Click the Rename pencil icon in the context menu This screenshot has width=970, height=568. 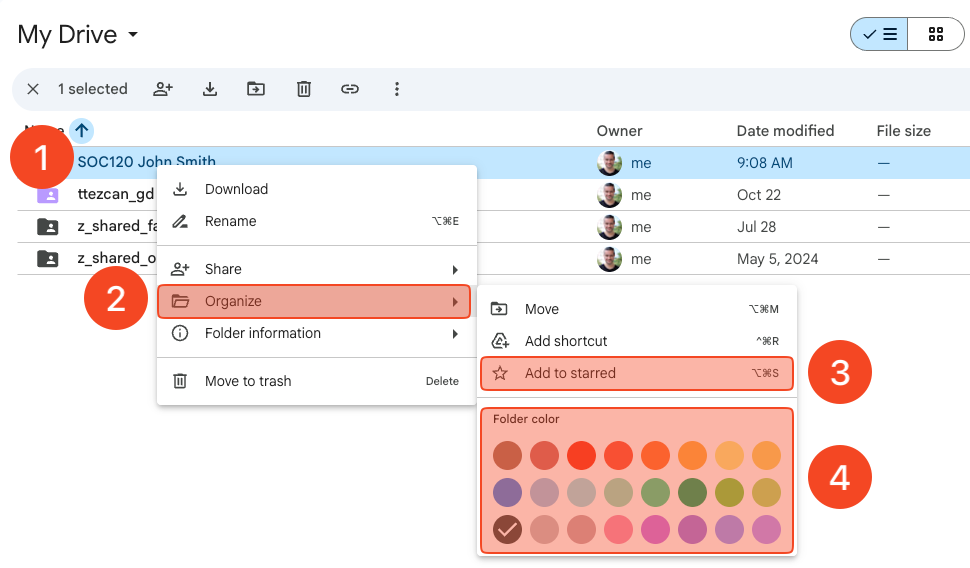pos(180,221)
